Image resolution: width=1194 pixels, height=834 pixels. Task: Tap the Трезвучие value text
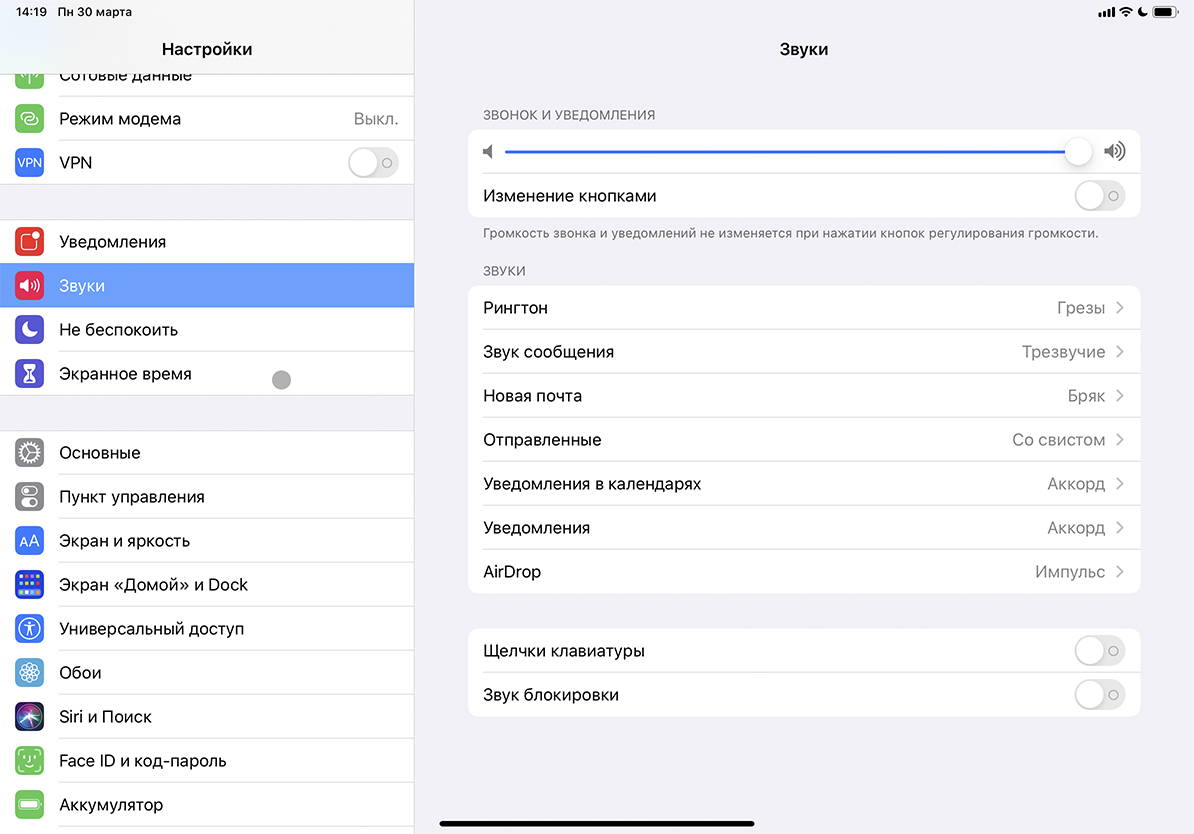pyautogui.click(x=1063, y=352)
